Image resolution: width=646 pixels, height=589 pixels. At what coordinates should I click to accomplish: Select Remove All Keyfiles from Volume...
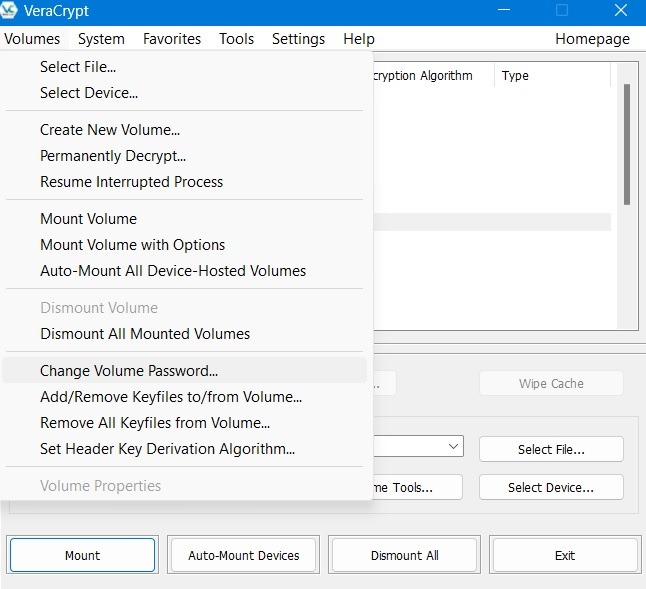point(184,423)
